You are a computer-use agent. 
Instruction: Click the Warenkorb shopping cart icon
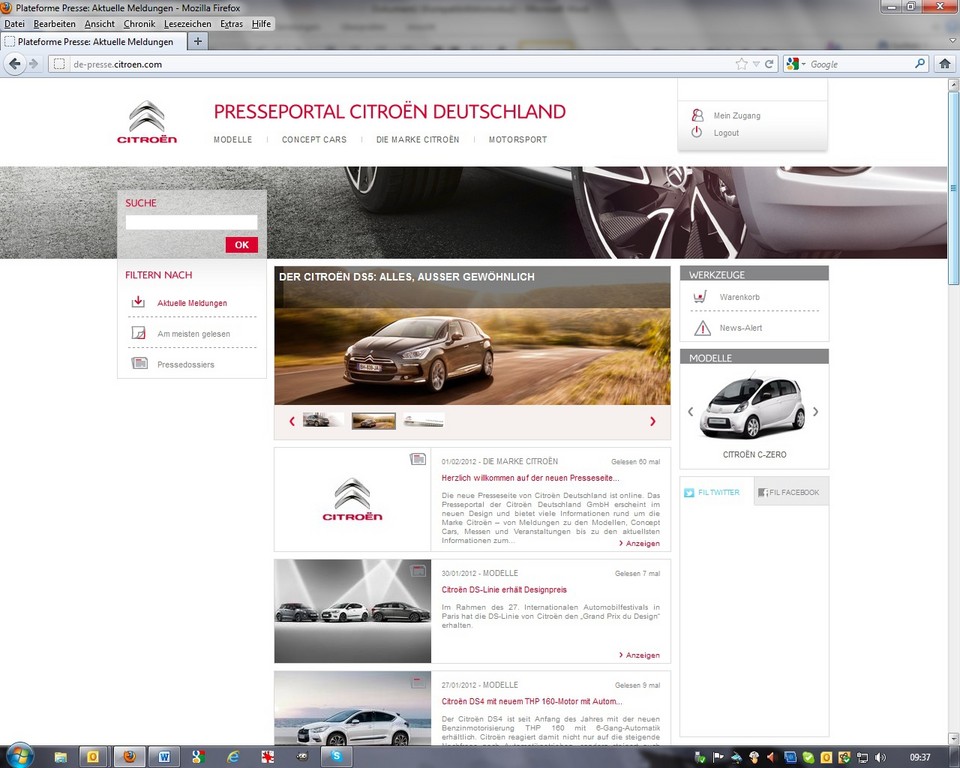coord(700,296)
